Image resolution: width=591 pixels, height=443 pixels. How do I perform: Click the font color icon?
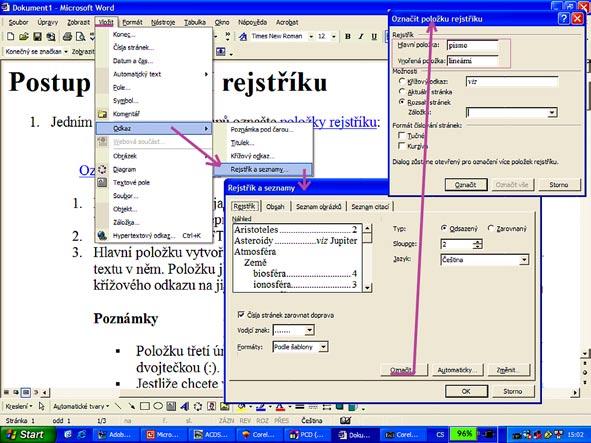[280, 407]
